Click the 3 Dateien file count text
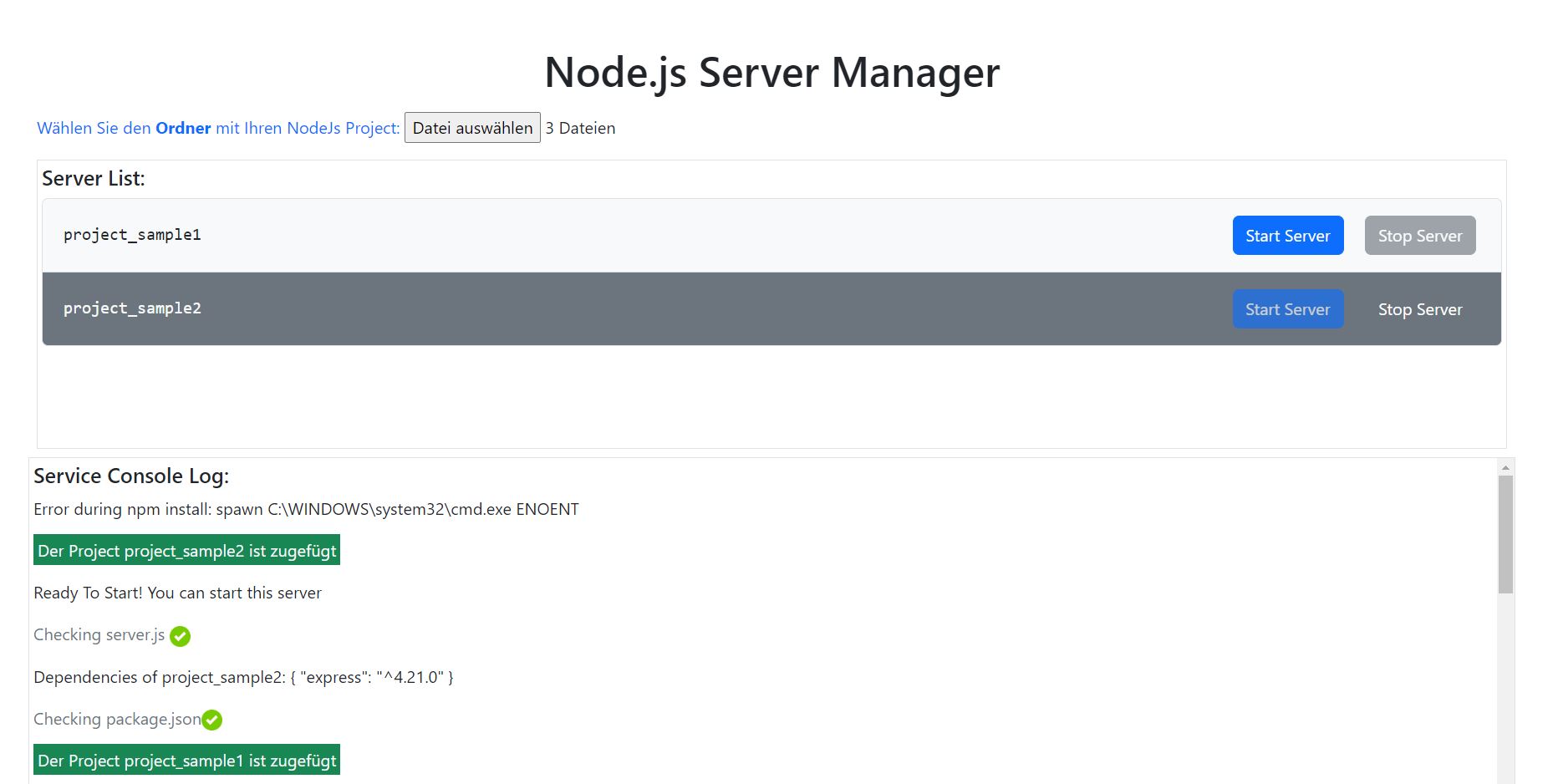Viewport: 1558px width, 784px height. pos(581,129)
